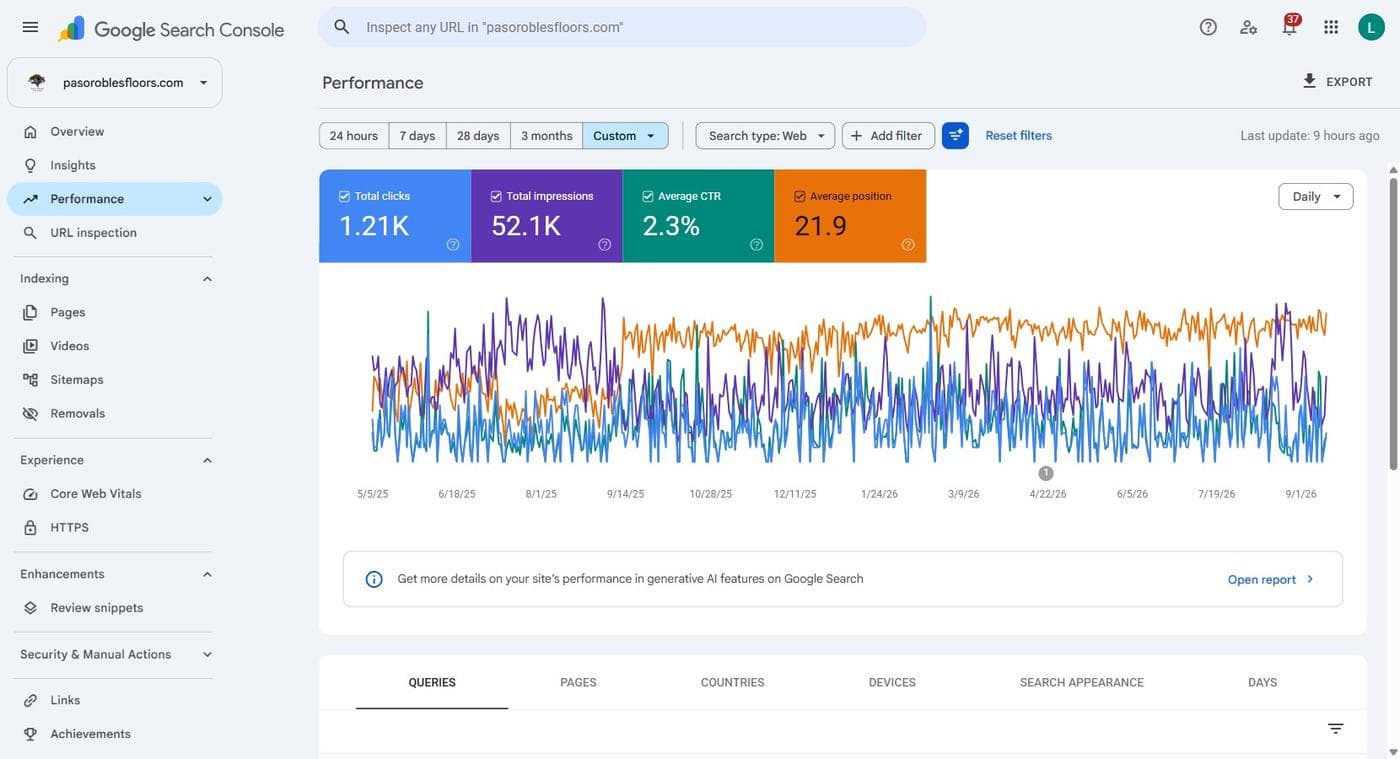Collapse the Performance sidebar chevron

coord(207,199)
